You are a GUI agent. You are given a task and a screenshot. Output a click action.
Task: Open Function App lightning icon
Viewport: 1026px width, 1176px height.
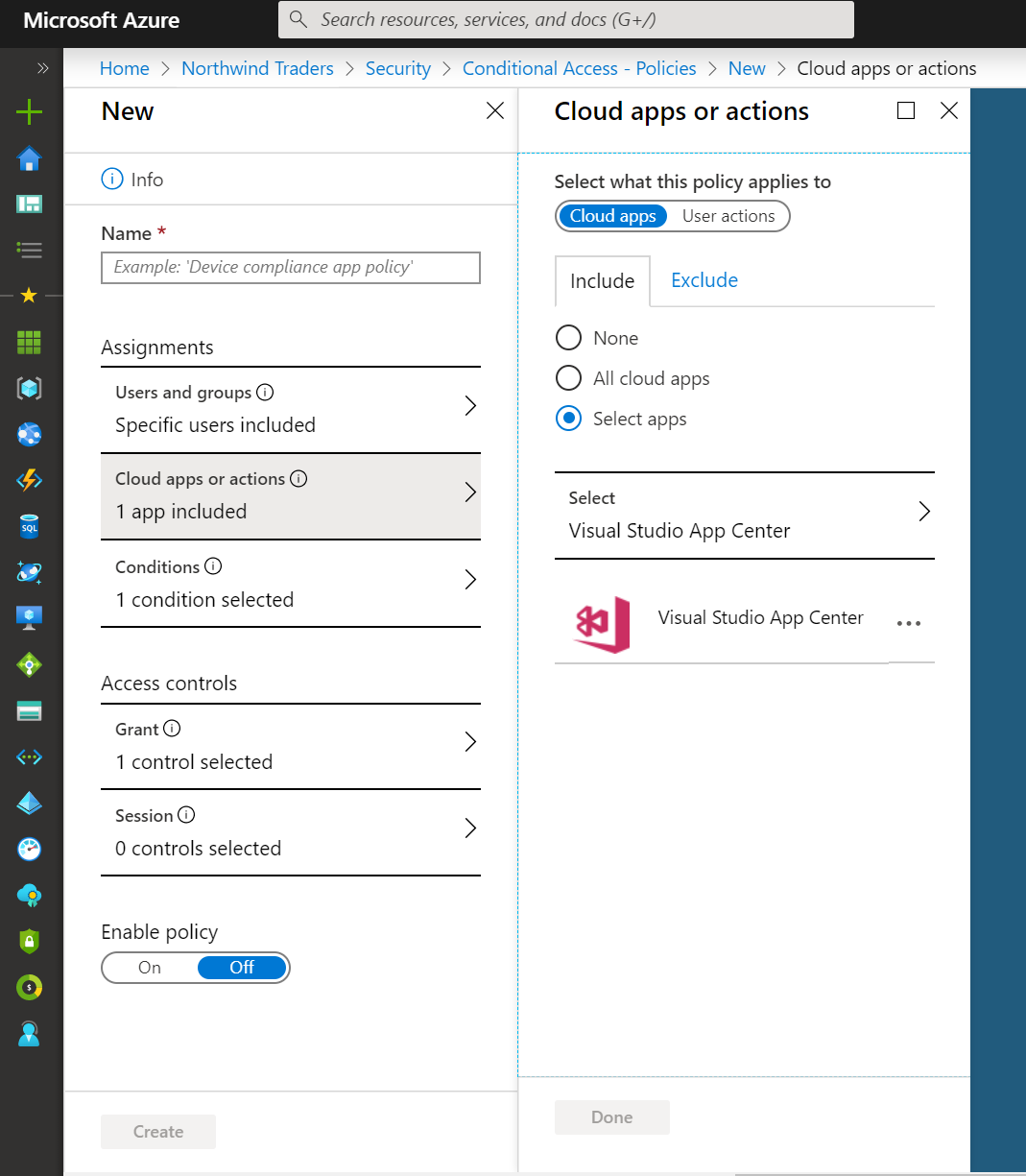point(29,480)
